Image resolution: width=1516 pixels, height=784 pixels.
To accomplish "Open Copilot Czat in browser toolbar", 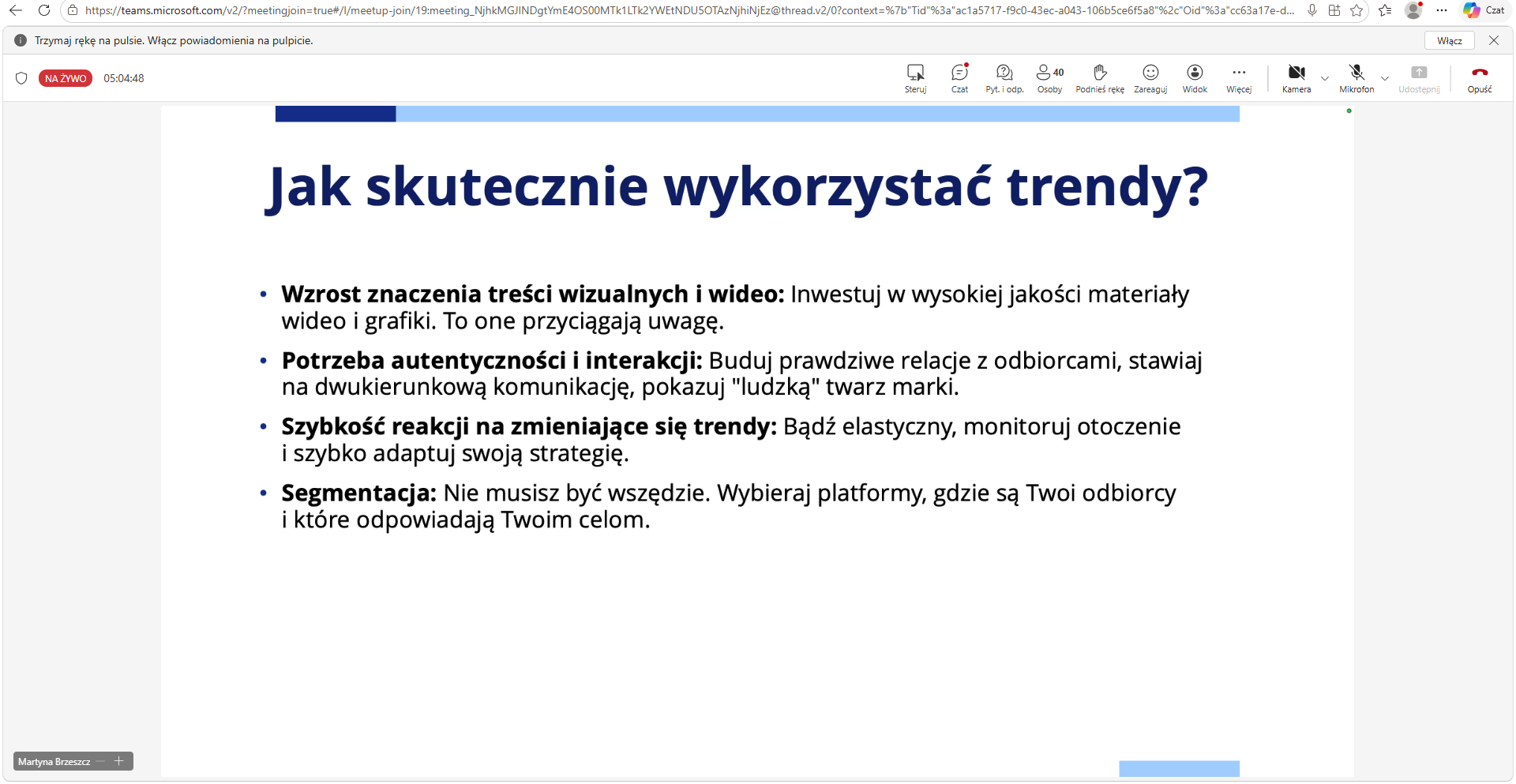I will (x=1484, y=10).
